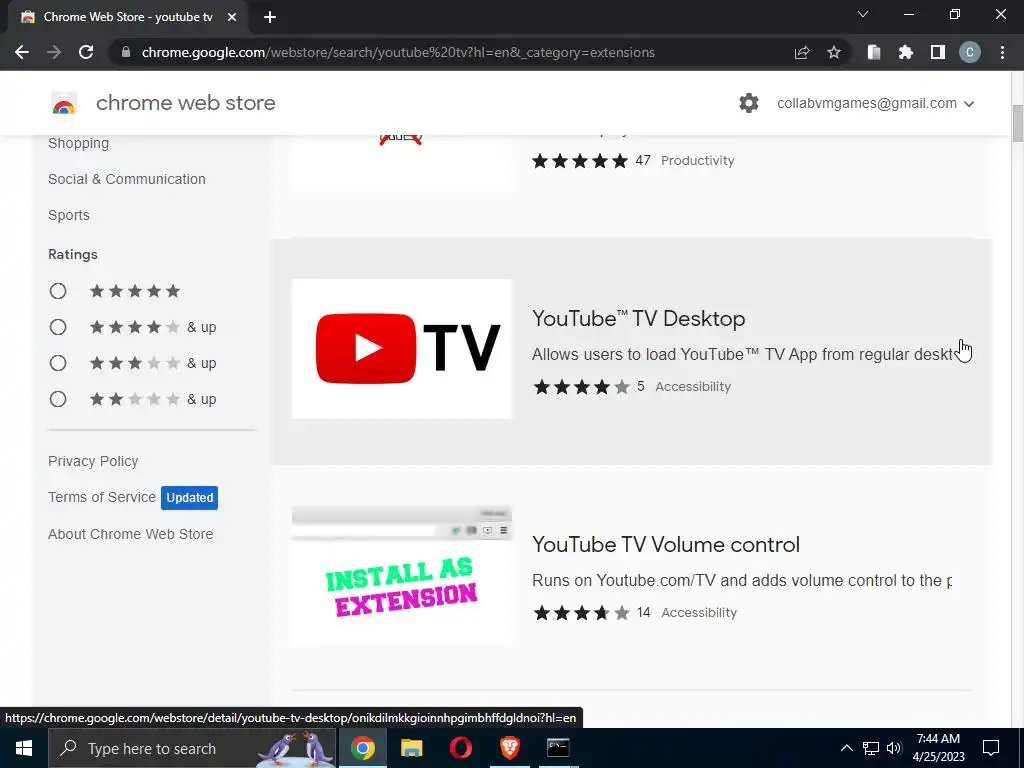
Task: Choose the Social & Communication category
Action: (127, 179)
